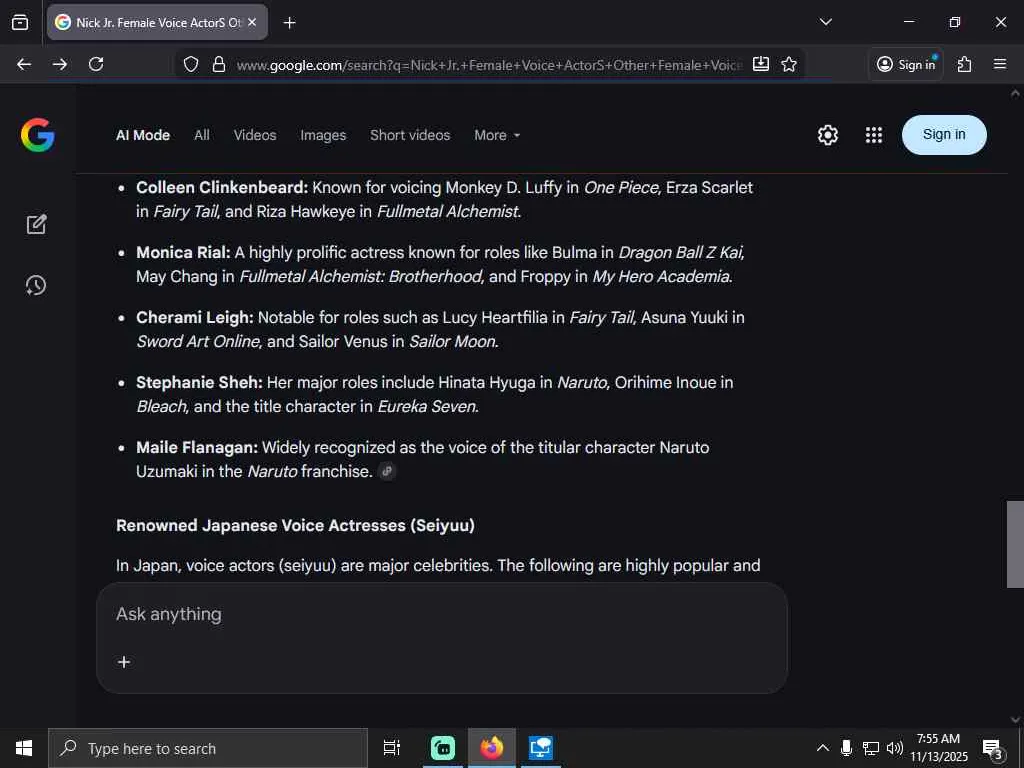
Task: Click the Cherami Leigh name text
Action: pos(195,317)
